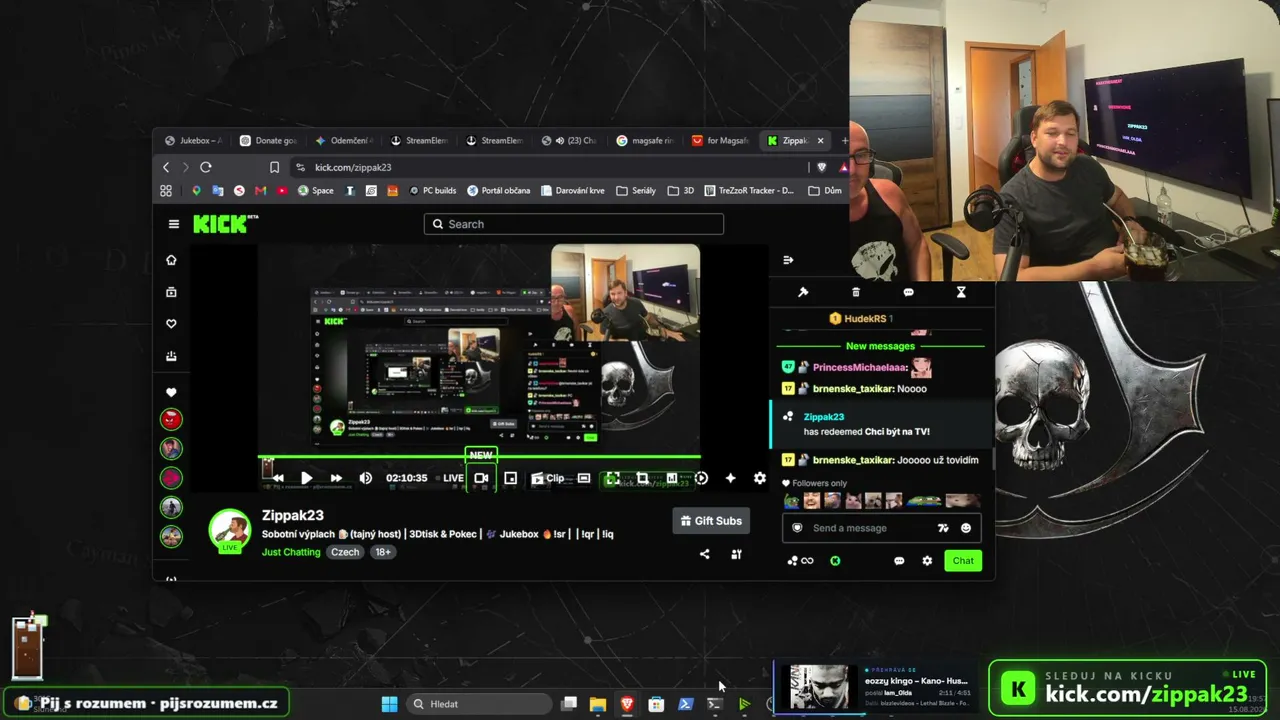
Task: Click the sparkle icon in player controls
Action: point(730,478)
